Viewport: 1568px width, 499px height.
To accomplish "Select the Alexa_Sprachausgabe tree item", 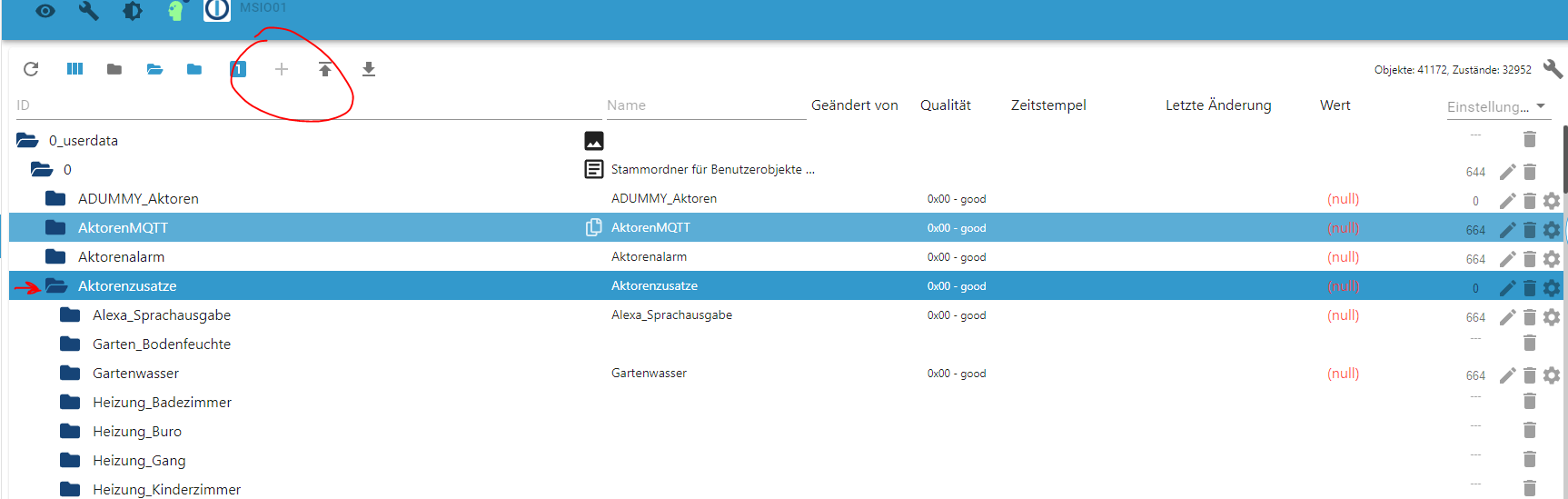I will (162, 314).
